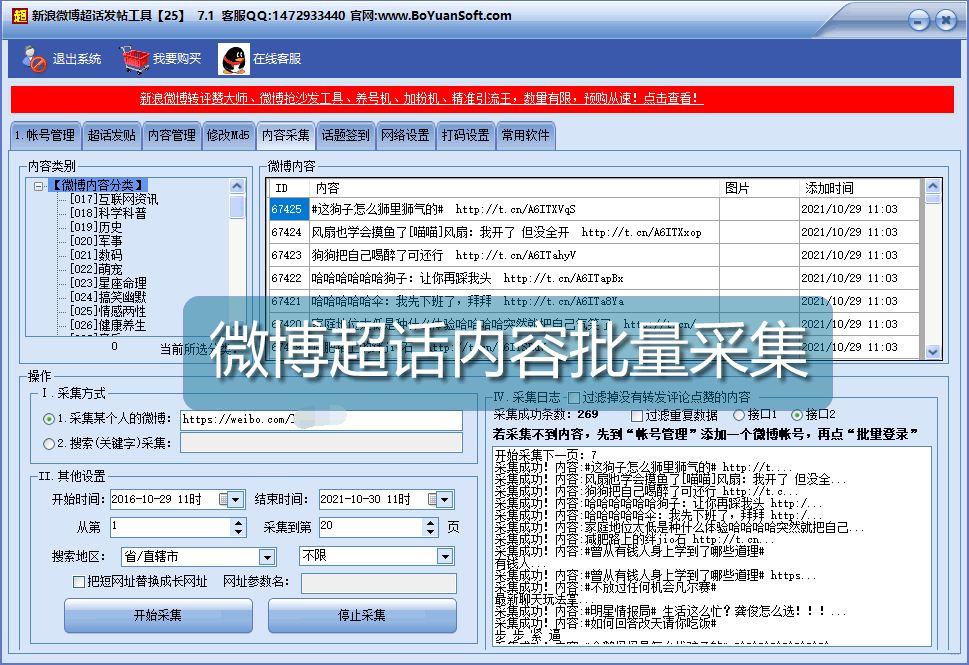Select the [020]军事 category
Viewport: 969px width, 665px height.
[96, 241]
